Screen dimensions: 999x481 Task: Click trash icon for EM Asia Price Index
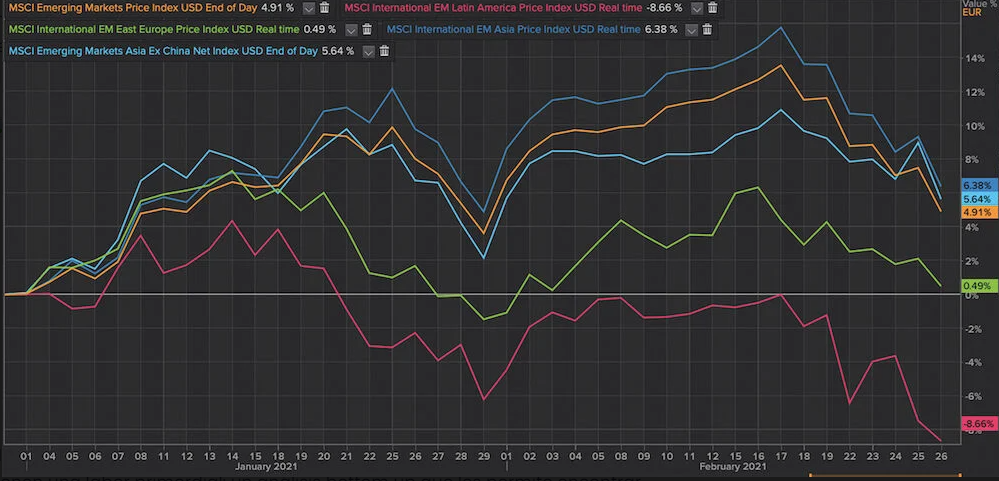(x=707, y=29)
